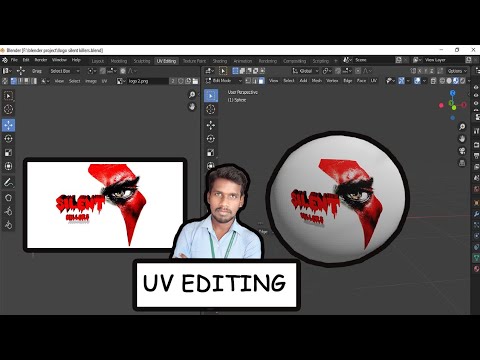
Task: Open the Mesh menu in 3D viewport
Action: click(316, 81)
